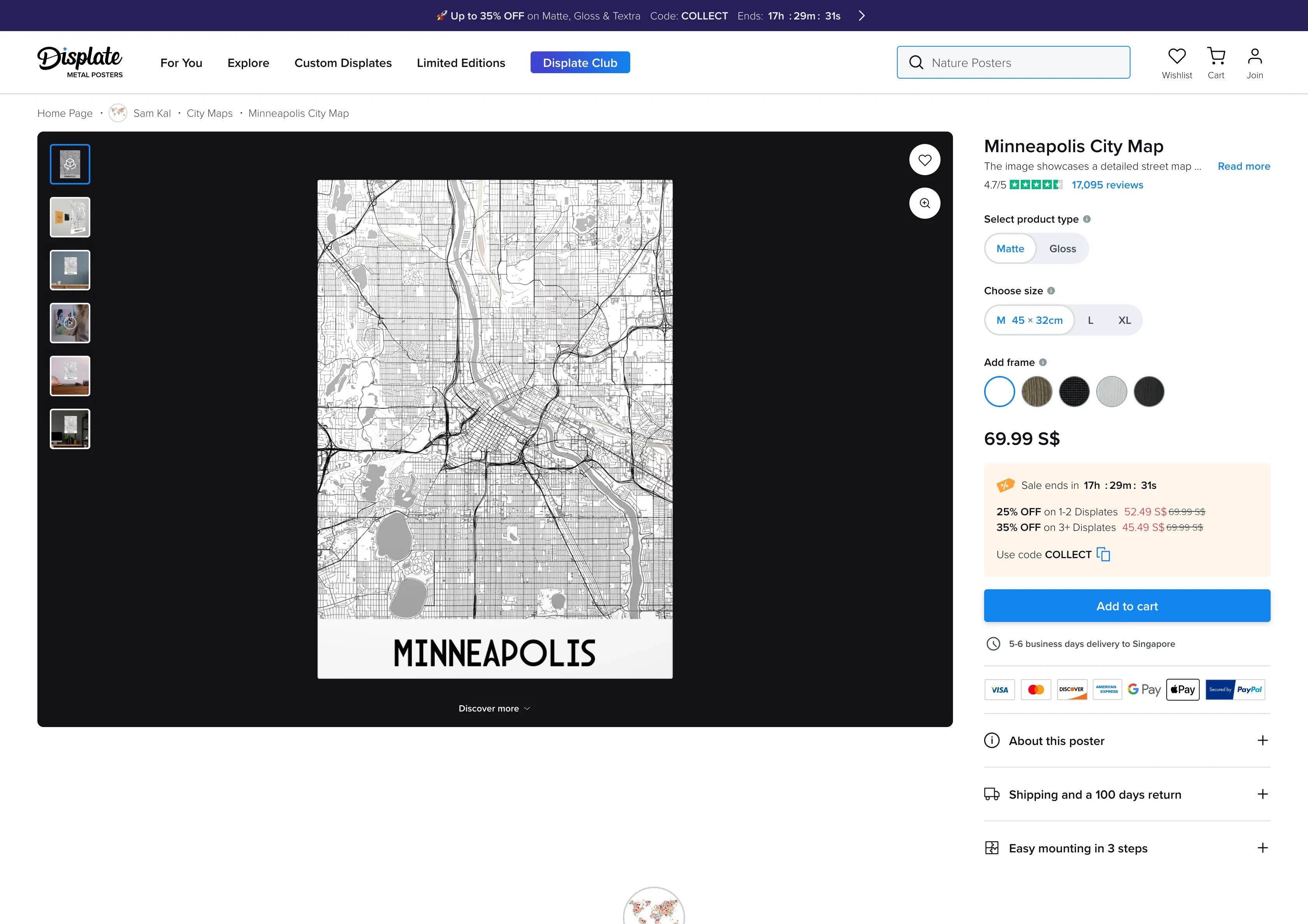
Task: Select the graphite frame swatch
Action: [1149, 392]
